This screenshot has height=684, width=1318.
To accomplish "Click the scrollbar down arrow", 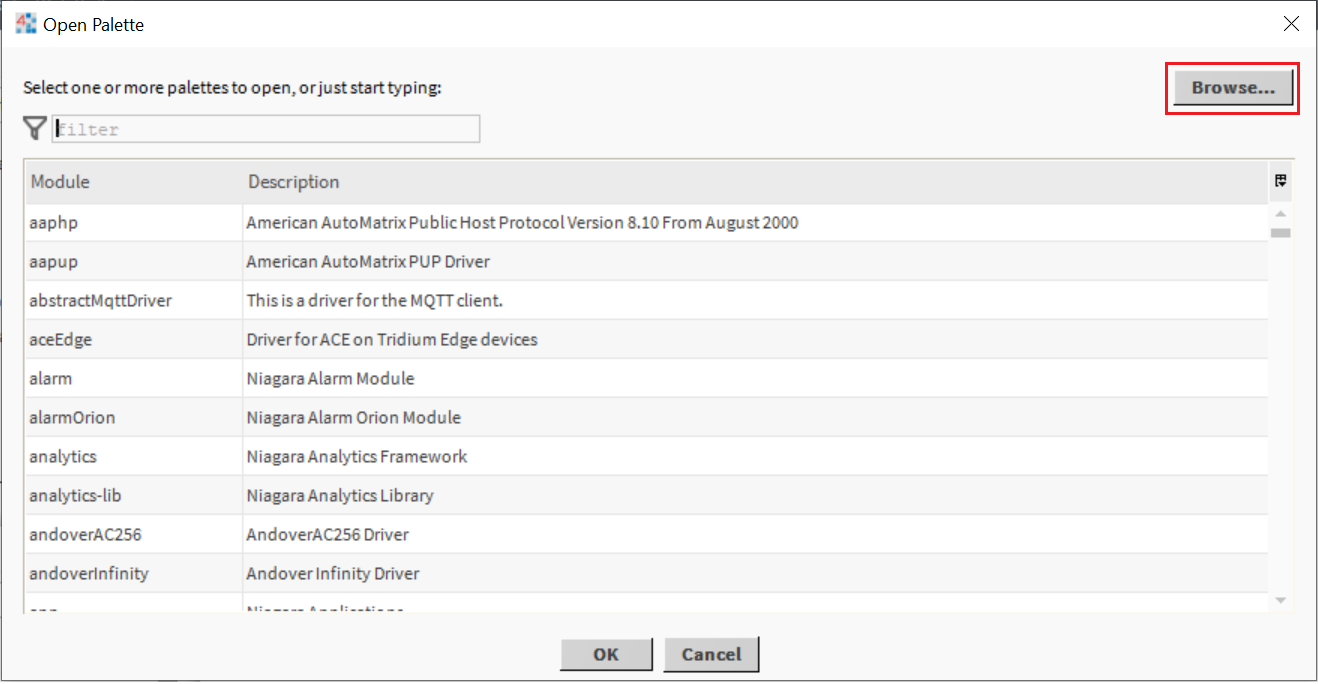I will point(1280,600).
